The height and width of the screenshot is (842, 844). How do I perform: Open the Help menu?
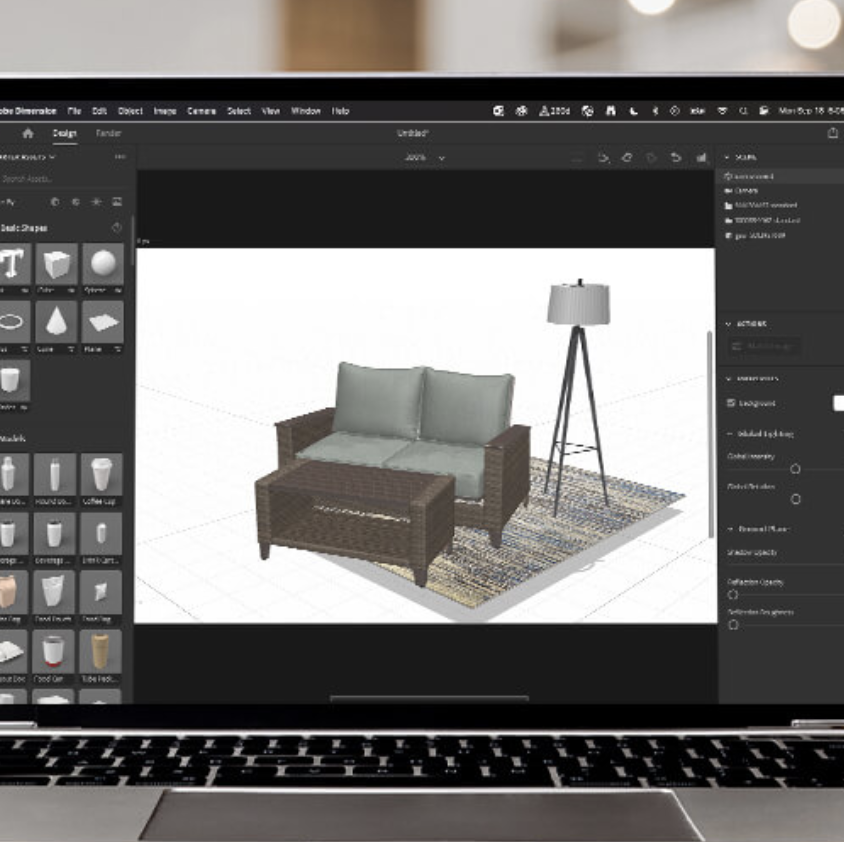[340, 111]
